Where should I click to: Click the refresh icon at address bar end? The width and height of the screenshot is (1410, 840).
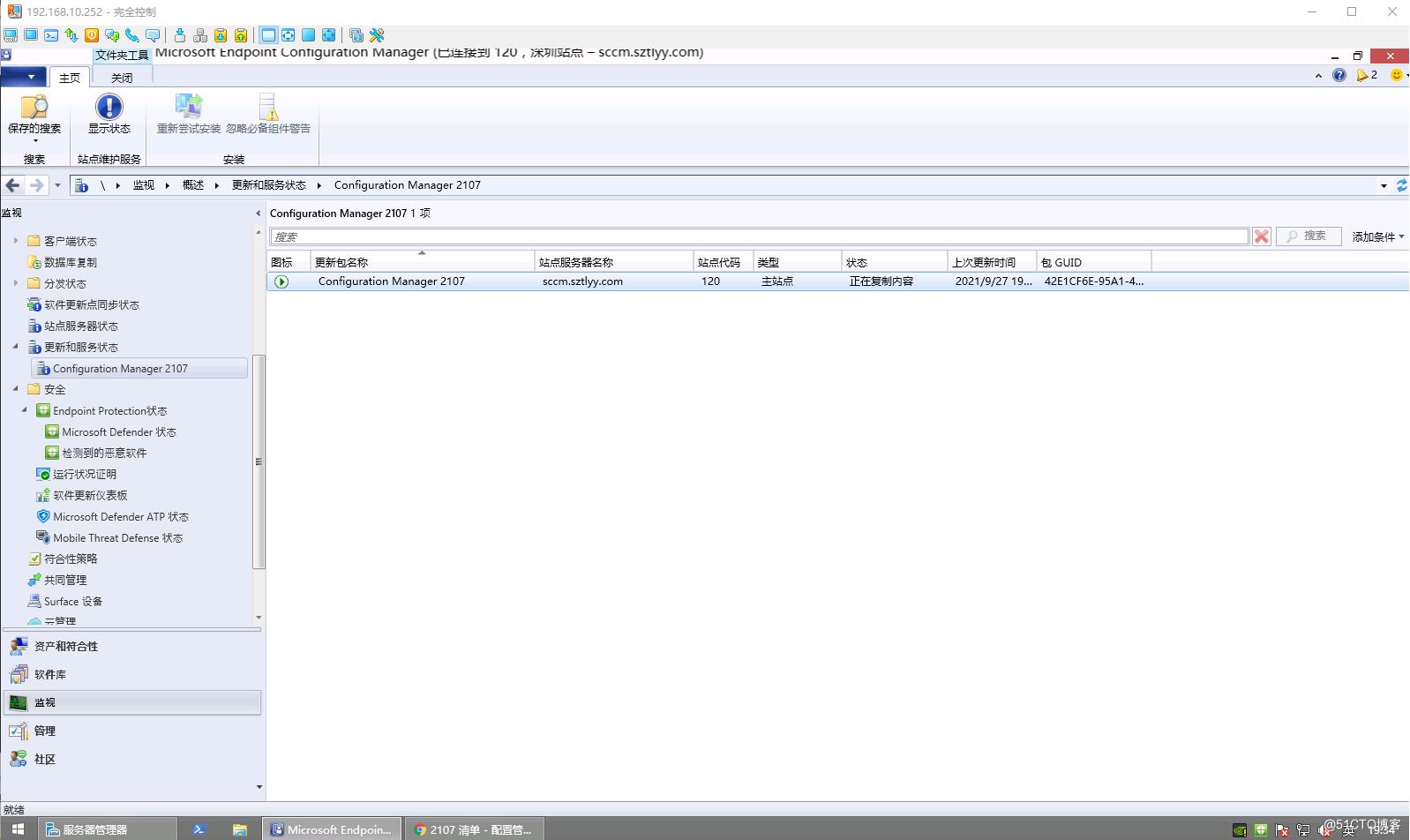[1401, 185]
